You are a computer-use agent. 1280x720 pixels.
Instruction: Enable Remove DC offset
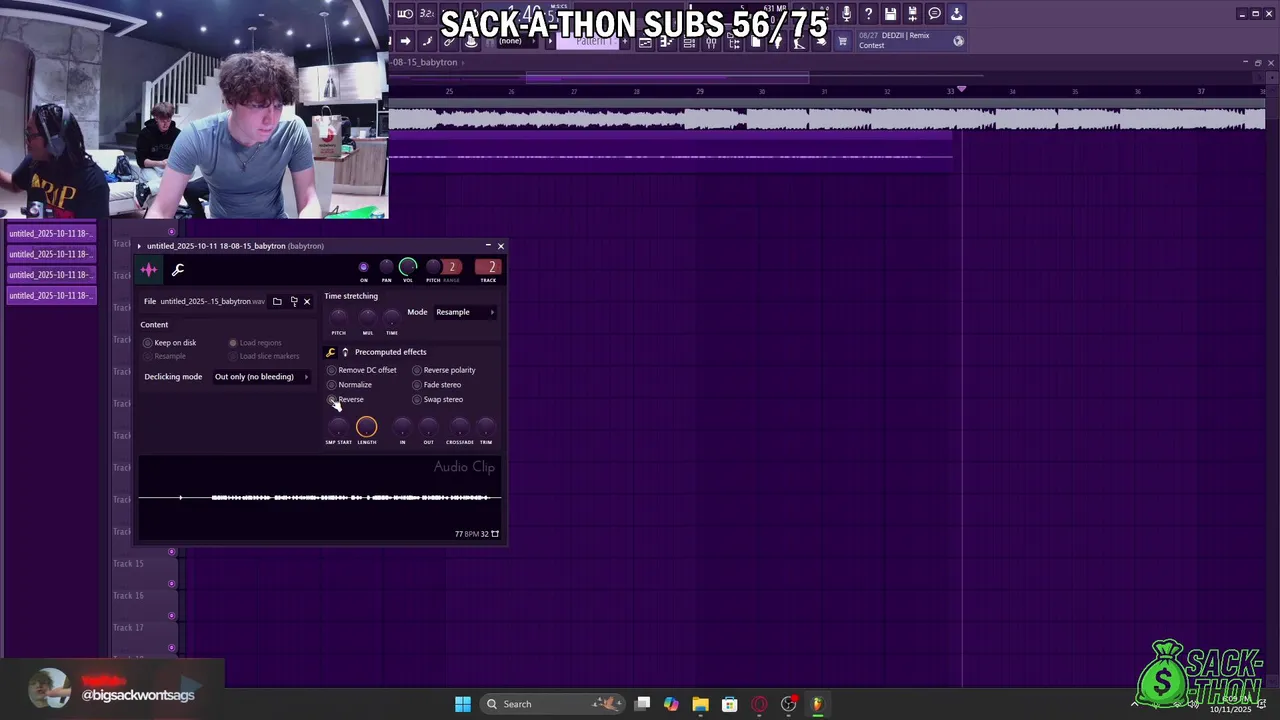pos(362,370)
